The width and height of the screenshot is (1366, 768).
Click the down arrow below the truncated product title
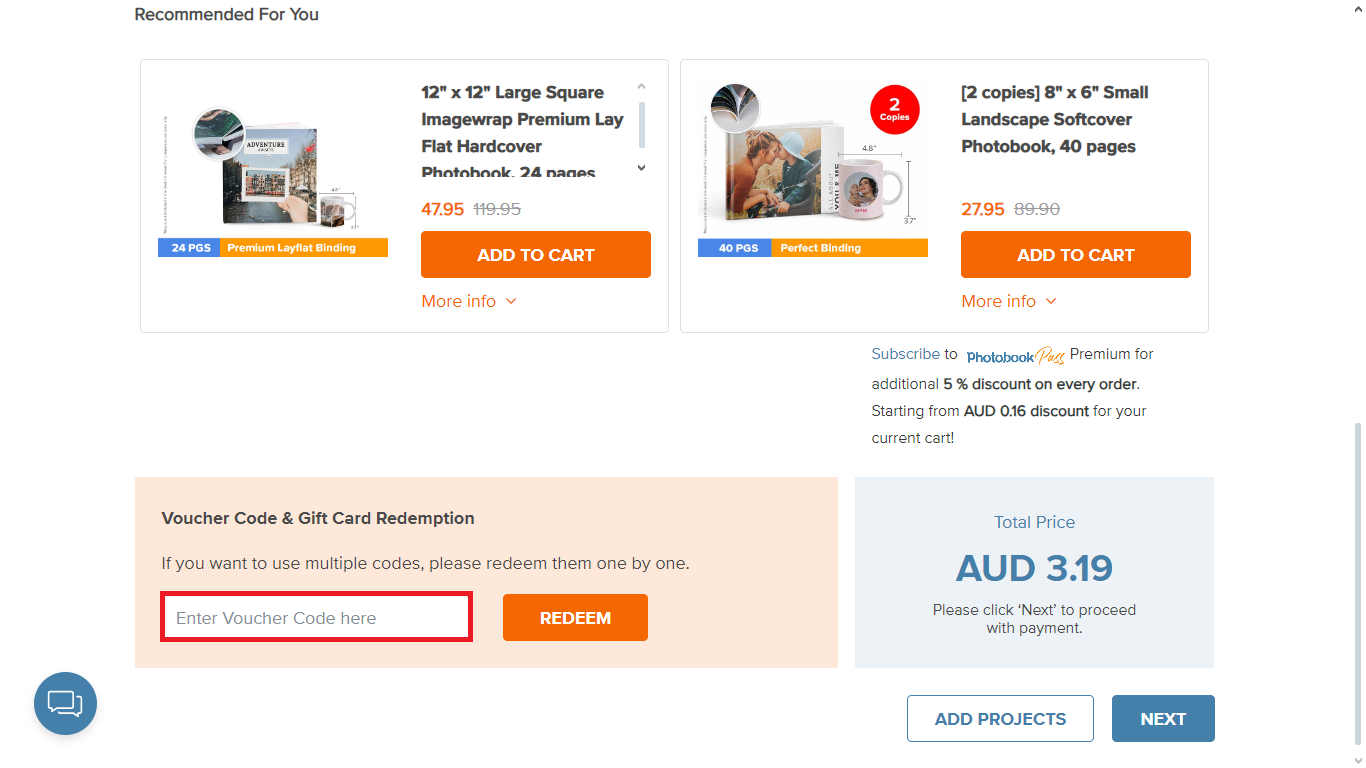(x=641, y=168)
